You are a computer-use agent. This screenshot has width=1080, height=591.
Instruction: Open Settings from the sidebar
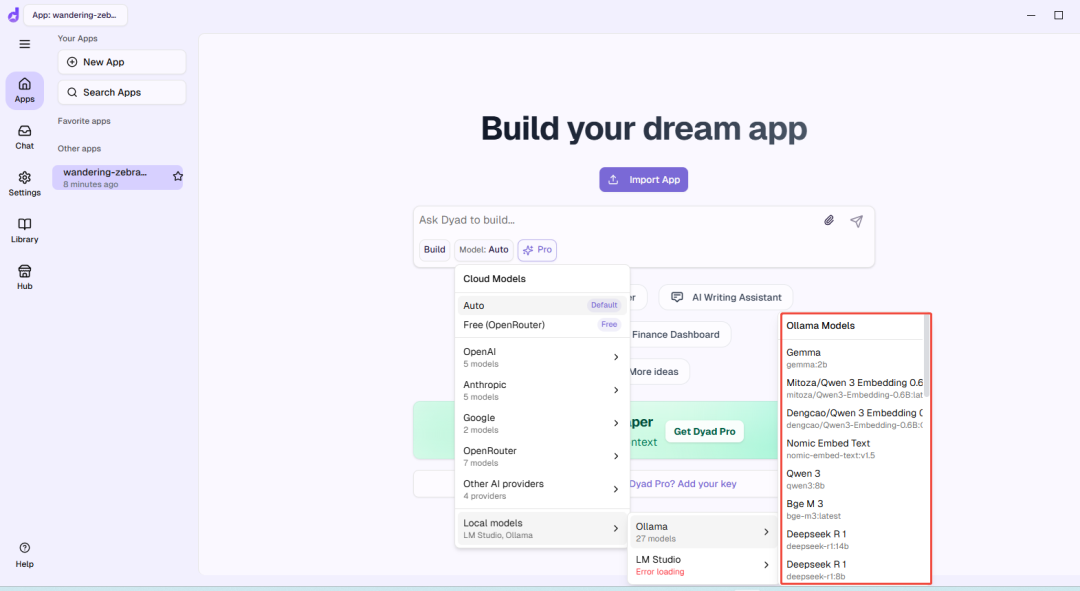[x=25, y=184]
